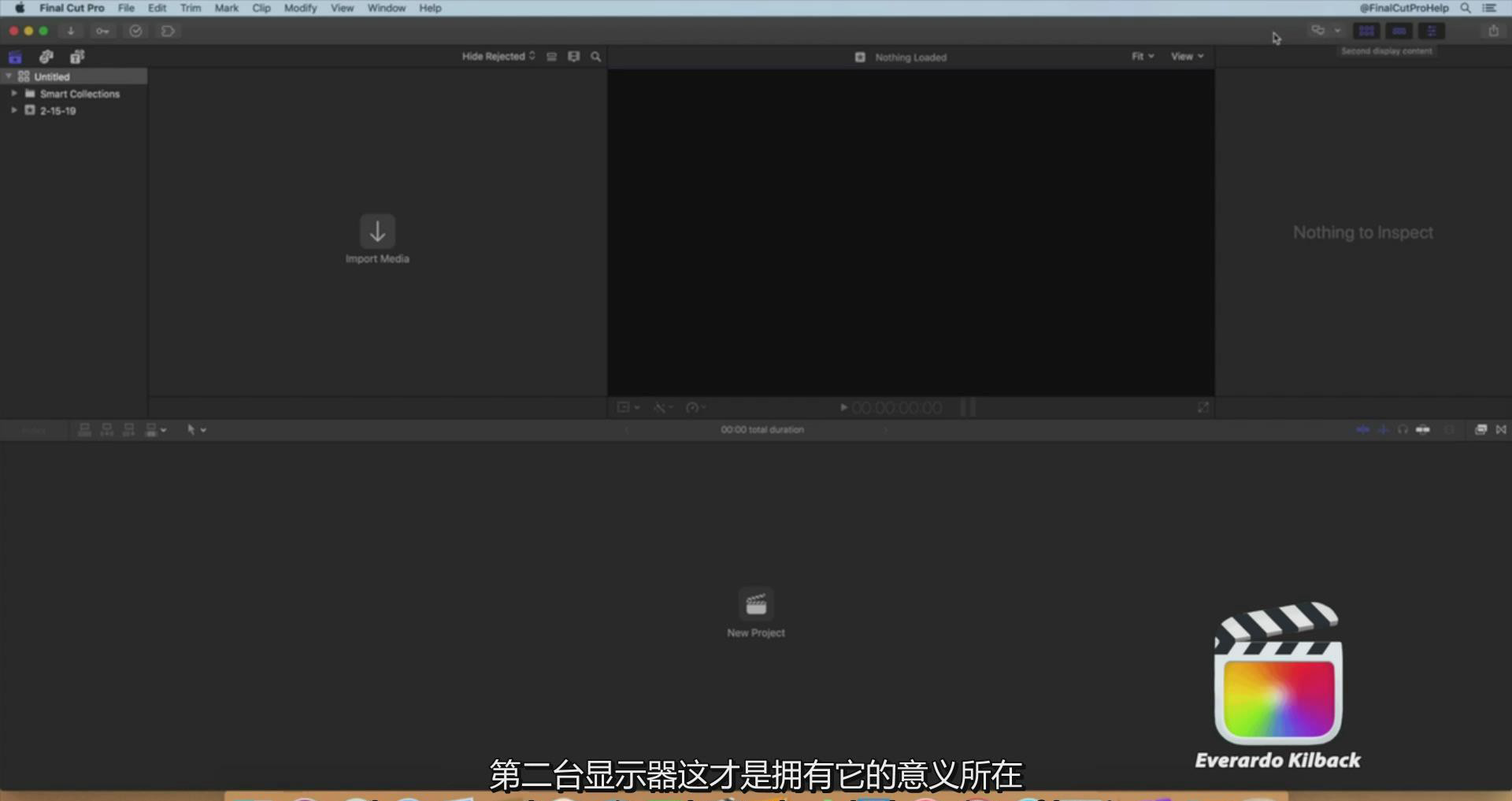This screenshot has width=1512, height=801.
Task: Click the timeline Index button
Action: pos(33,430)
